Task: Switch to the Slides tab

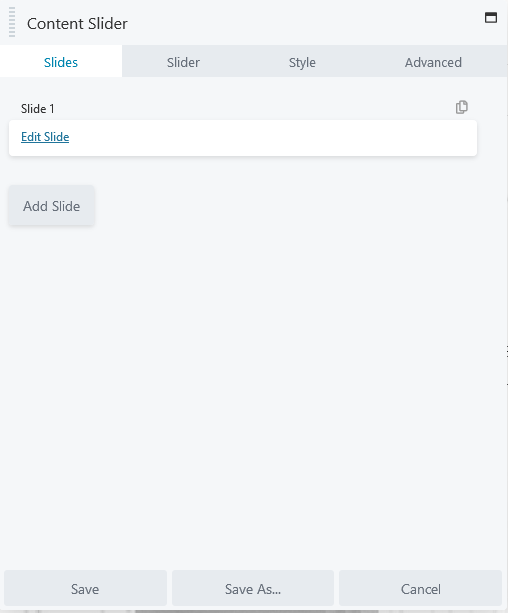Action: pyautogui.click(x=61, y=62)
